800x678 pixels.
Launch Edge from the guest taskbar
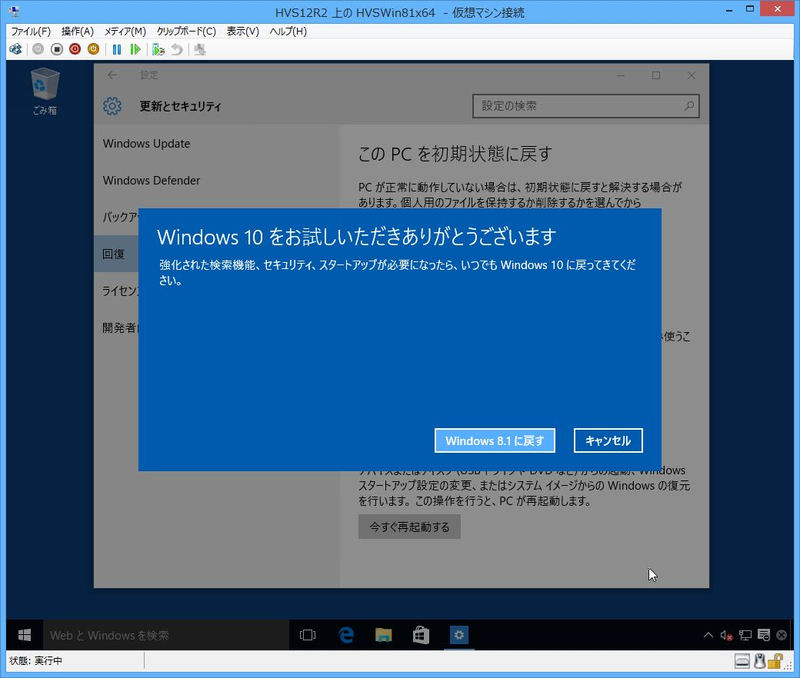346,635
